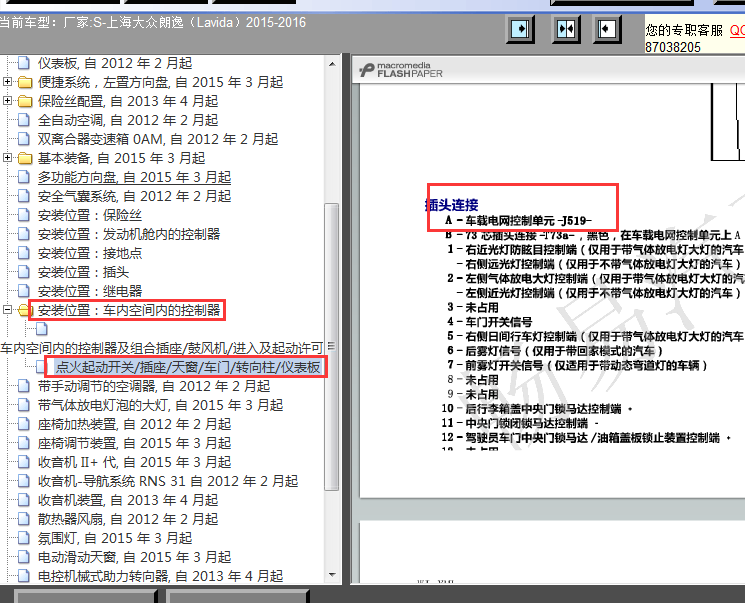Viewport: 745px width, 603px height.
Task: Click document icon of 仪表板 自 2012 年
Action: [24, 63]
